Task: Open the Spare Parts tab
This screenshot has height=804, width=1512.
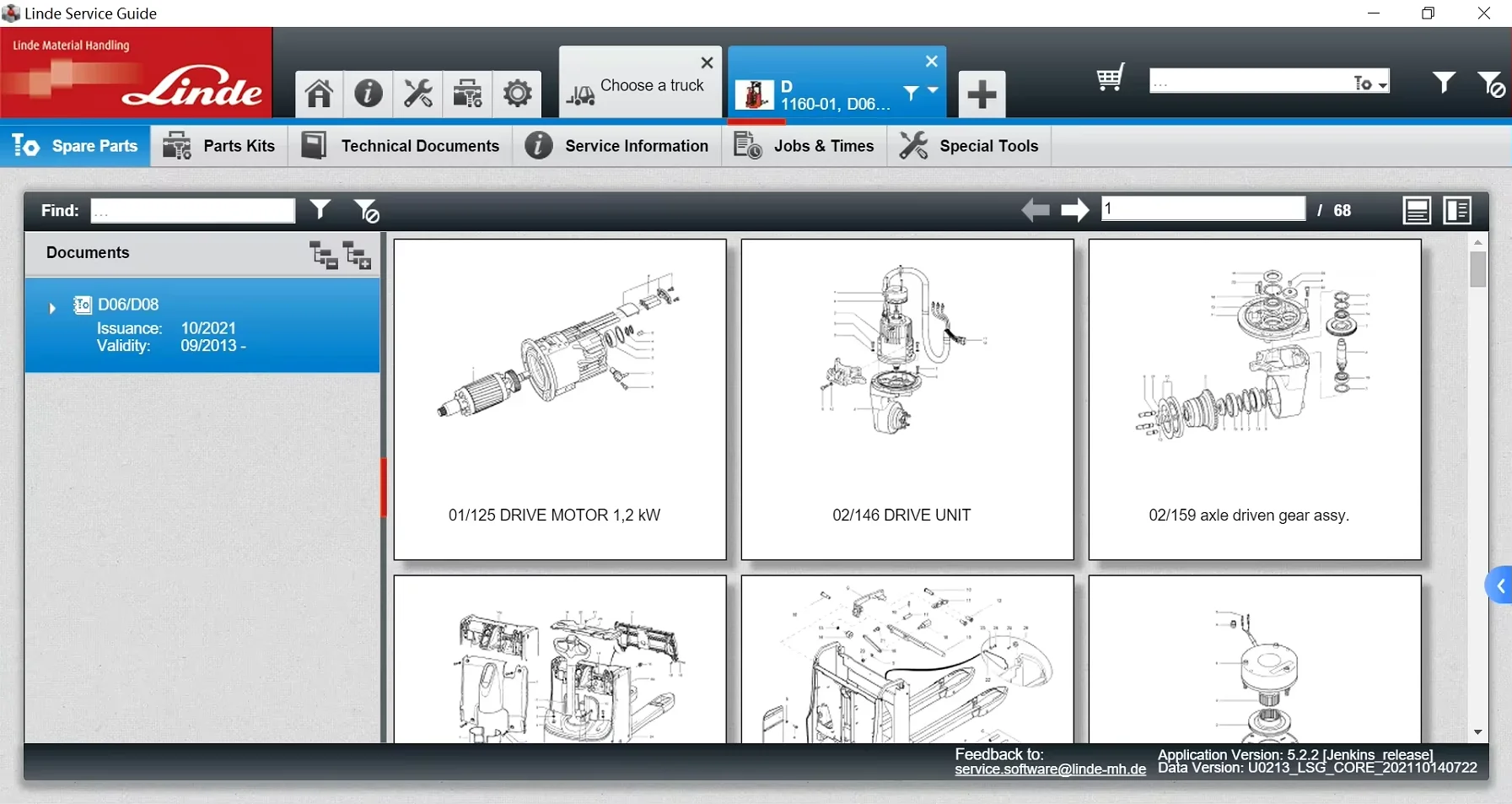Action: [75, 146]
